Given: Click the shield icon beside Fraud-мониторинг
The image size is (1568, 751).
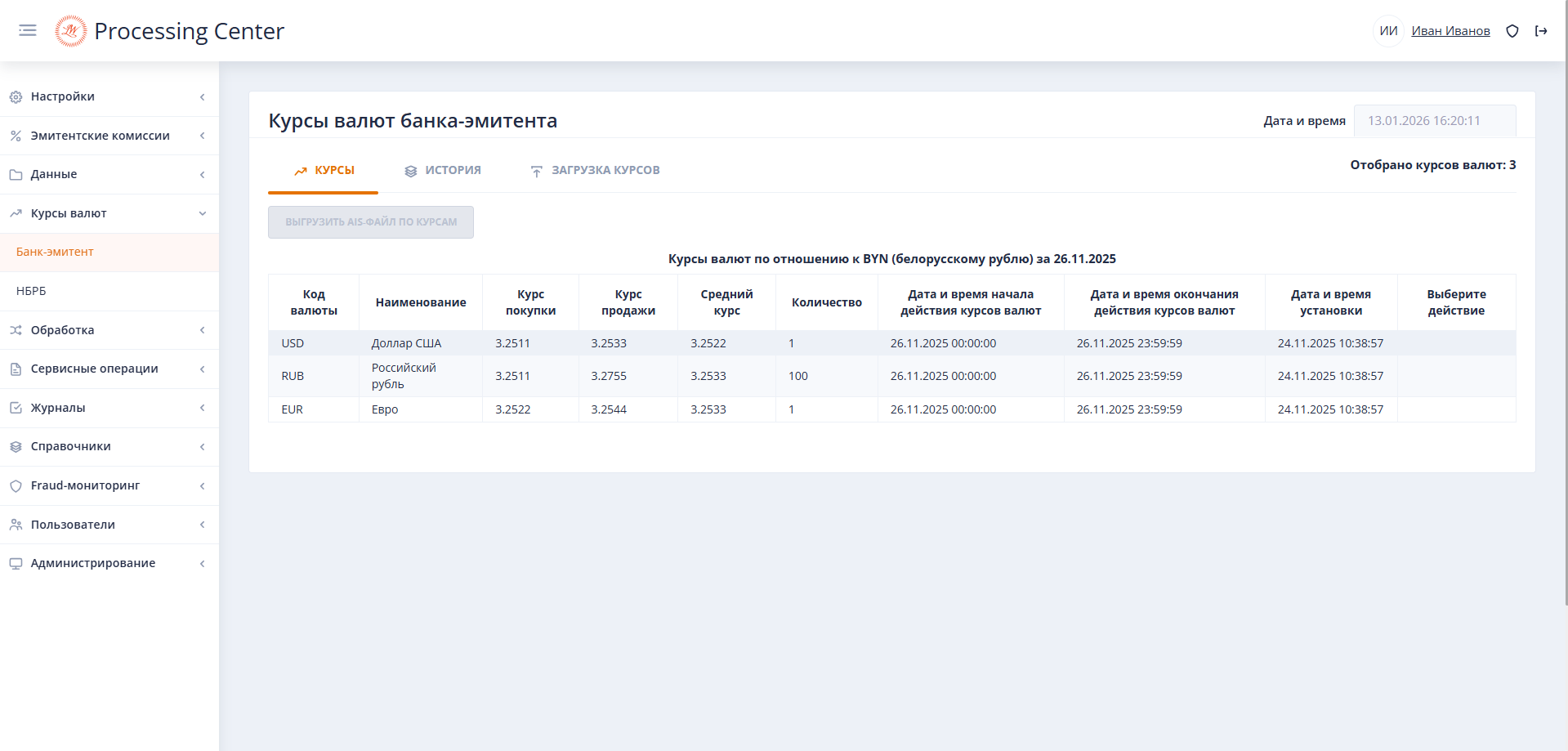Looking at the screenshot, I should click(16, 486).
